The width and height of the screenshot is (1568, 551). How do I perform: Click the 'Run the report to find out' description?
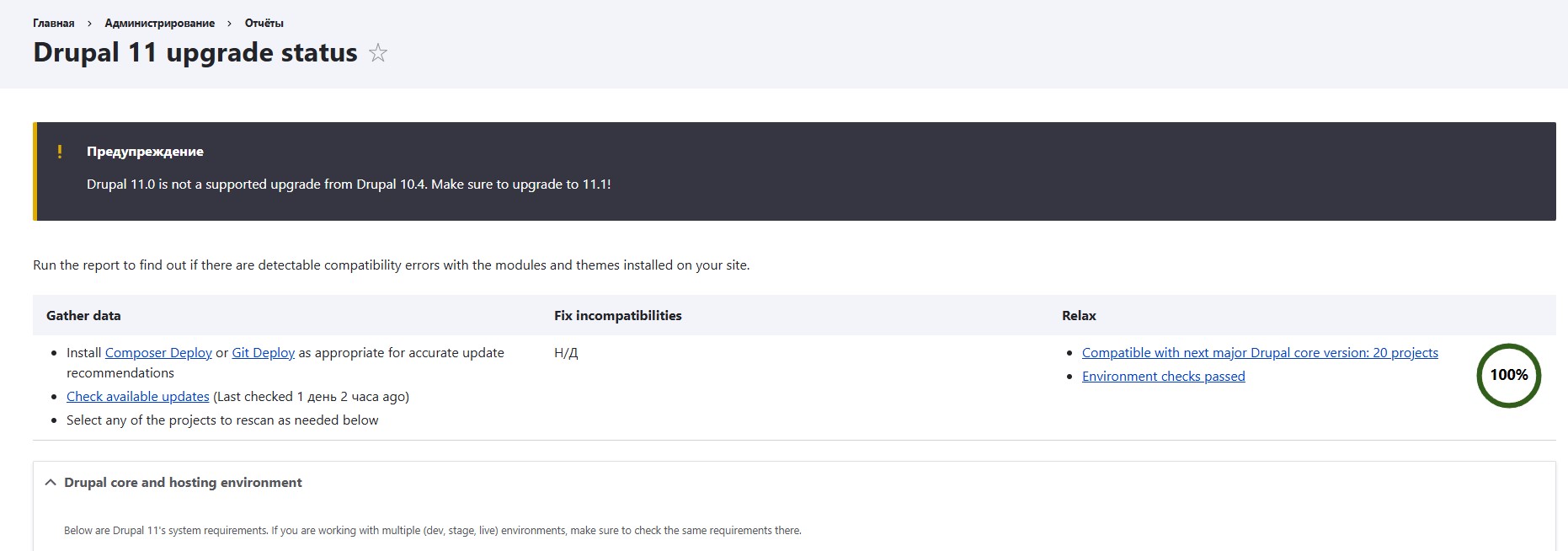pyautogui.click(x=392, y=265)
